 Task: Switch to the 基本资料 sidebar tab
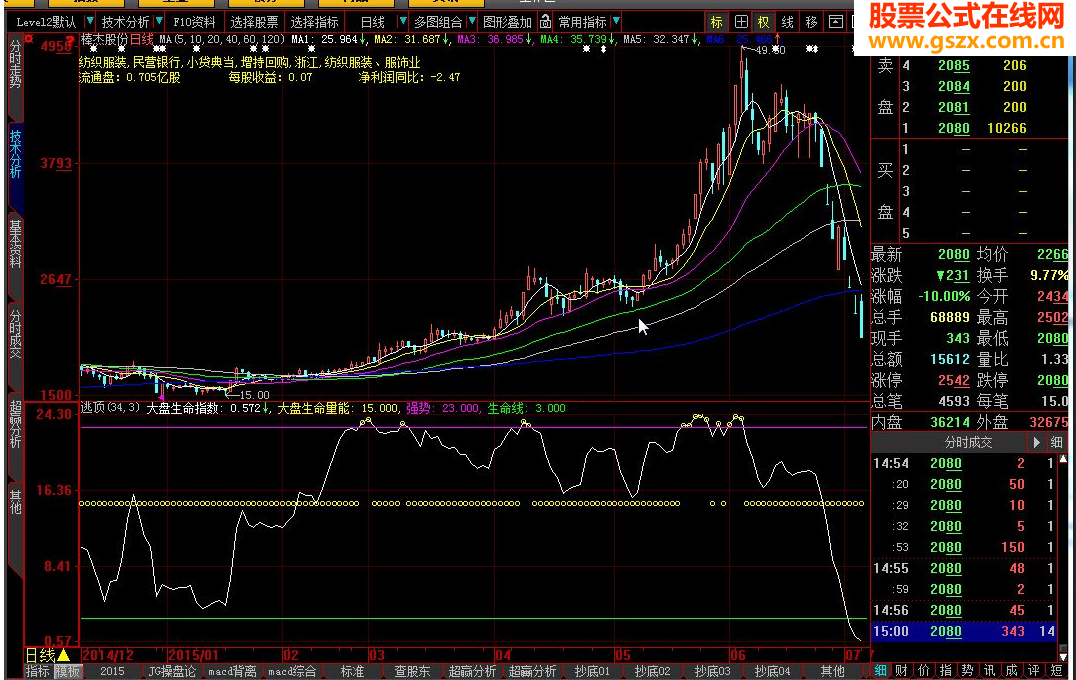(x=14, y=244)
